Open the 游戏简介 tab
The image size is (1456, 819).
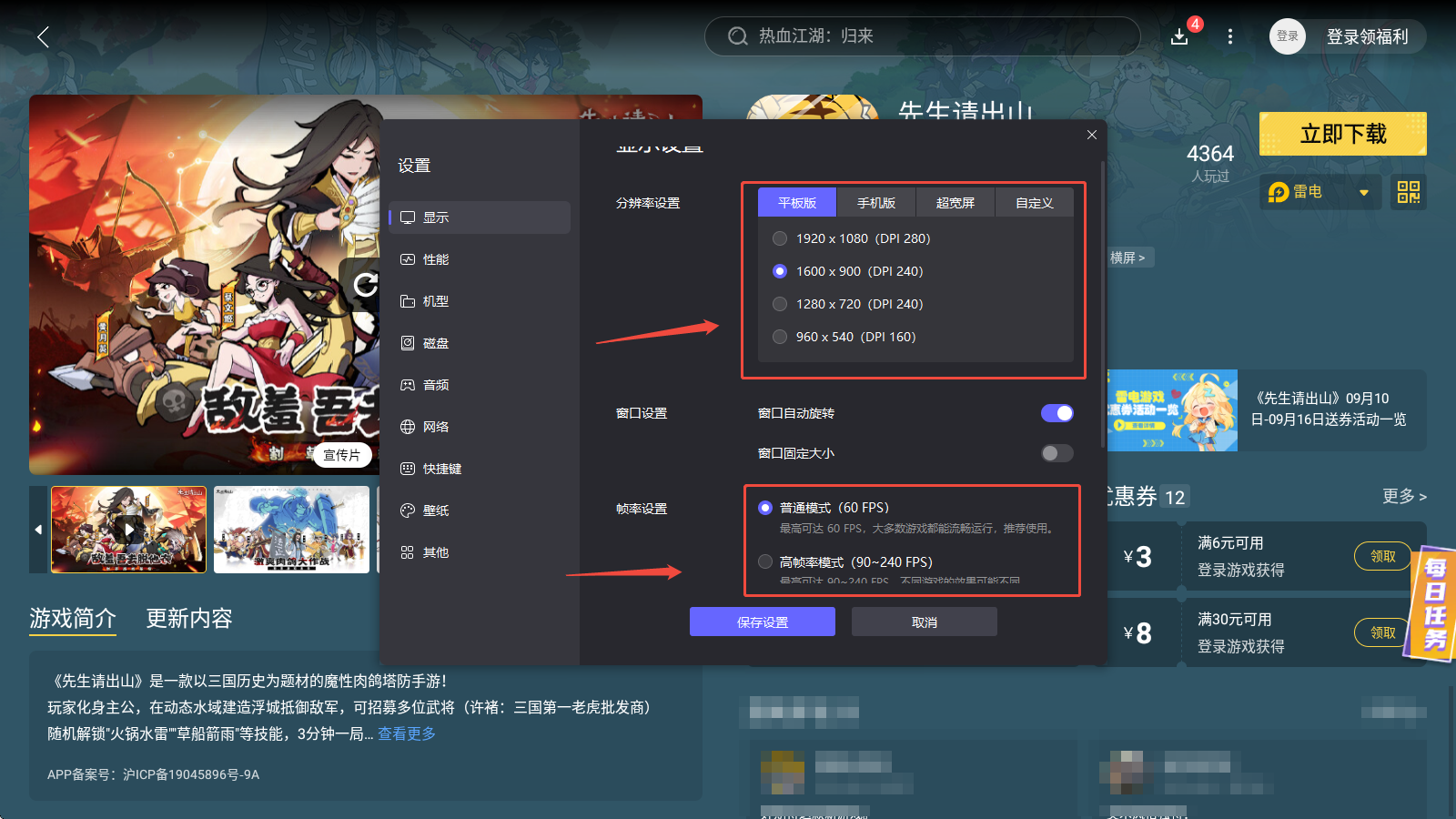[x=73, y=619]
